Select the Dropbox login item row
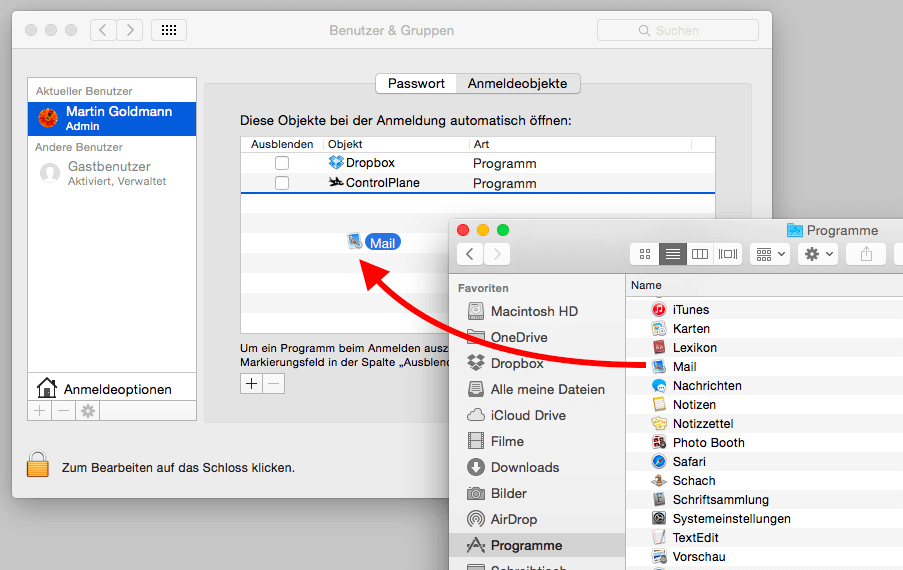Image resolution: width=903 pixels, height=570 pixels. tap(477, 163)
